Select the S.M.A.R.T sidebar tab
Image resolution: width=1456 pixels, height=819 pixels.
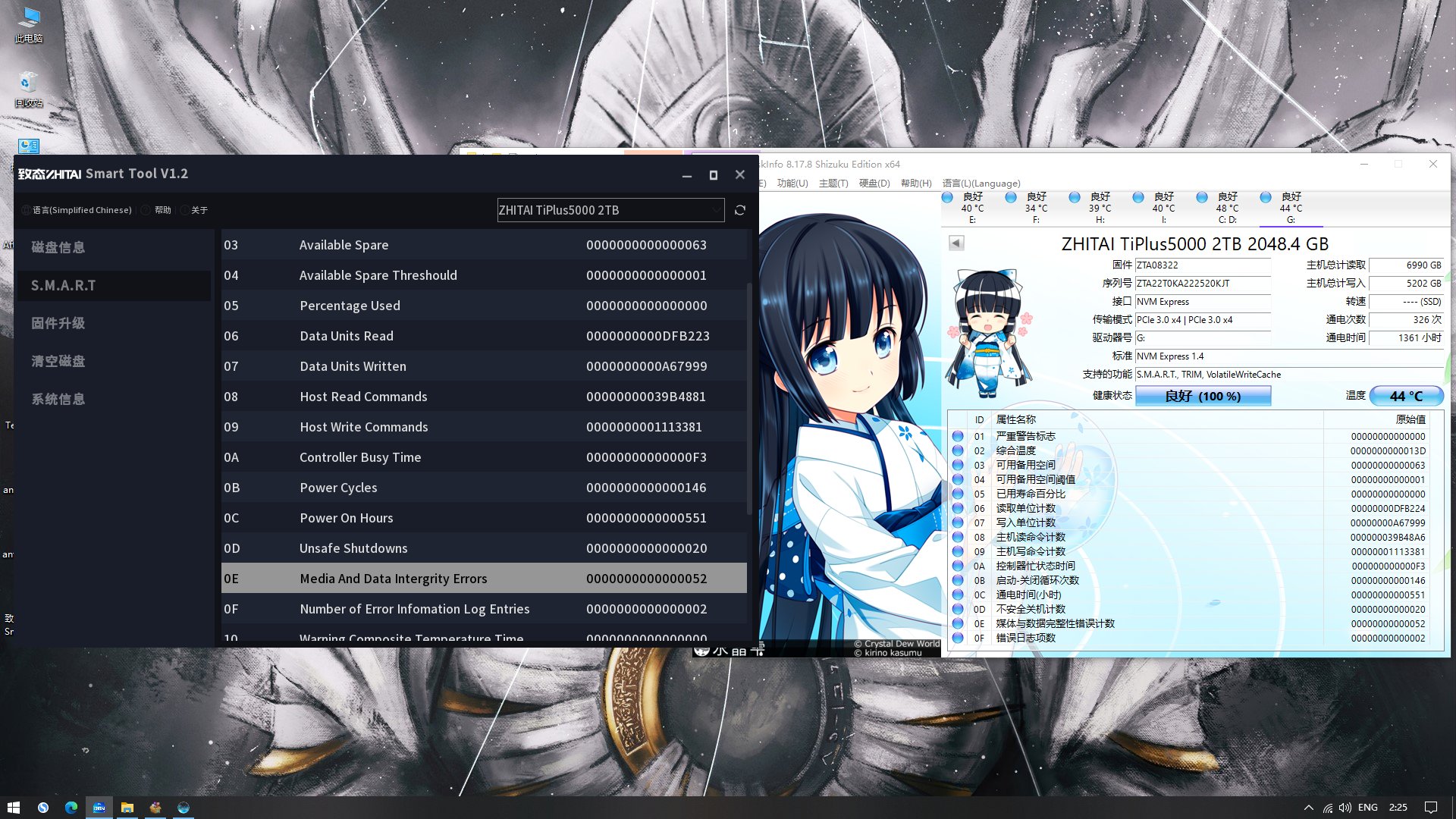[x=114, y=285]
